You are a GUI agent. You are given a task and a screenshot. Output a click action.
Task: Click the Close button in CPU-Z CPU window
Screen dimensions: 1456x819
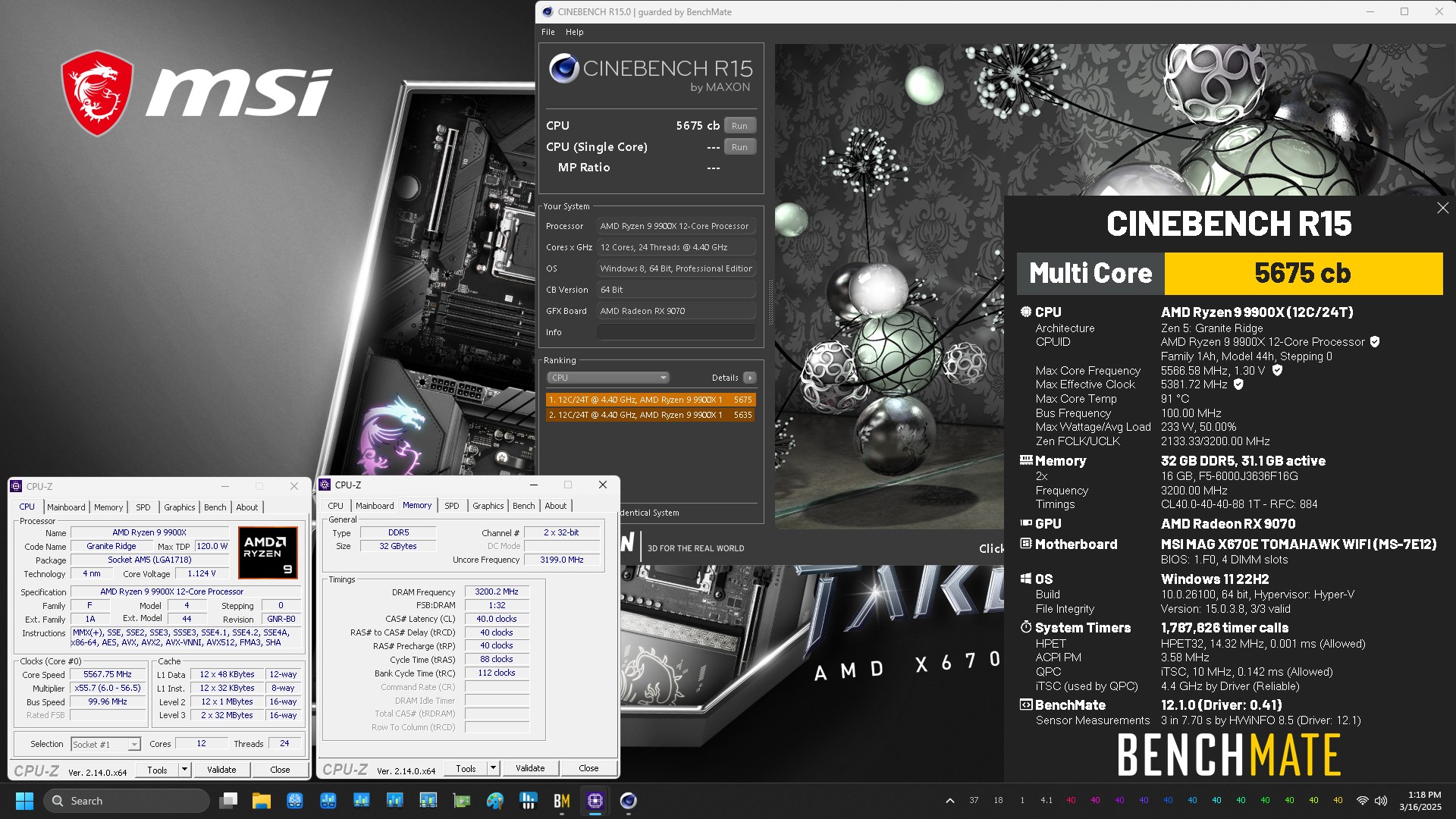280,770
